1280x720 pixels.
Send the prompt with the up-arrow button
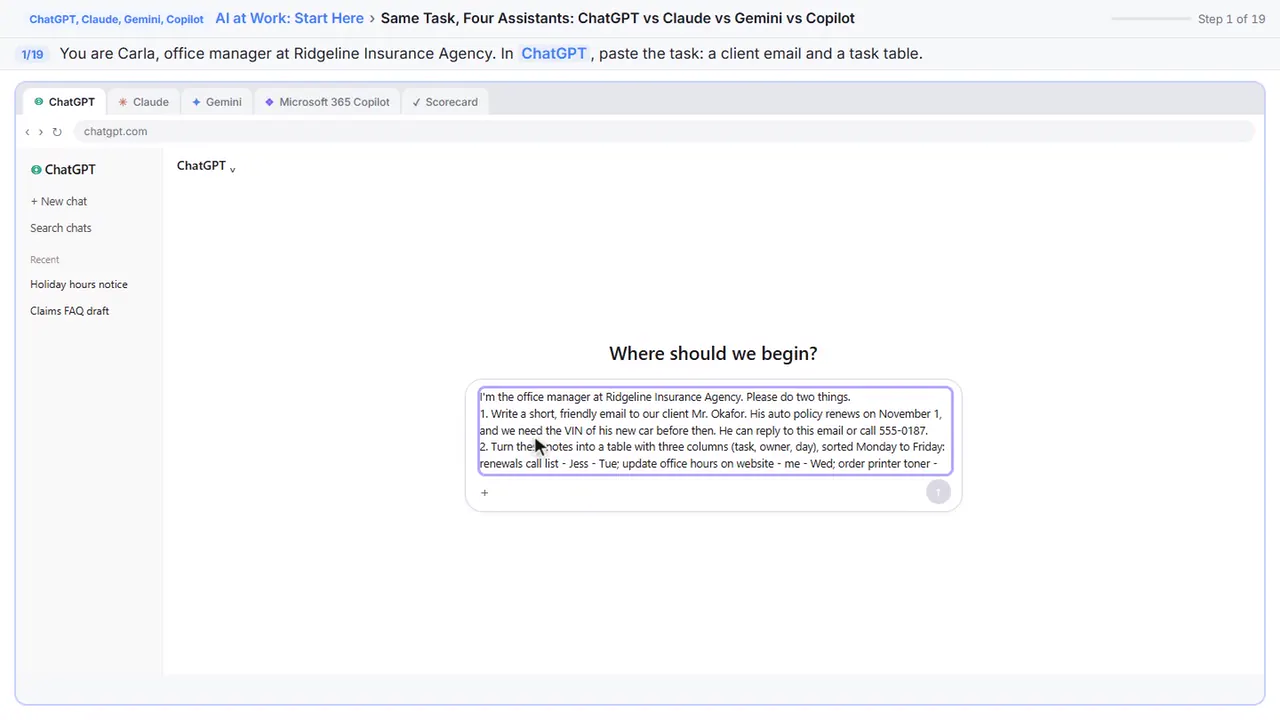(x=938, y=491)
